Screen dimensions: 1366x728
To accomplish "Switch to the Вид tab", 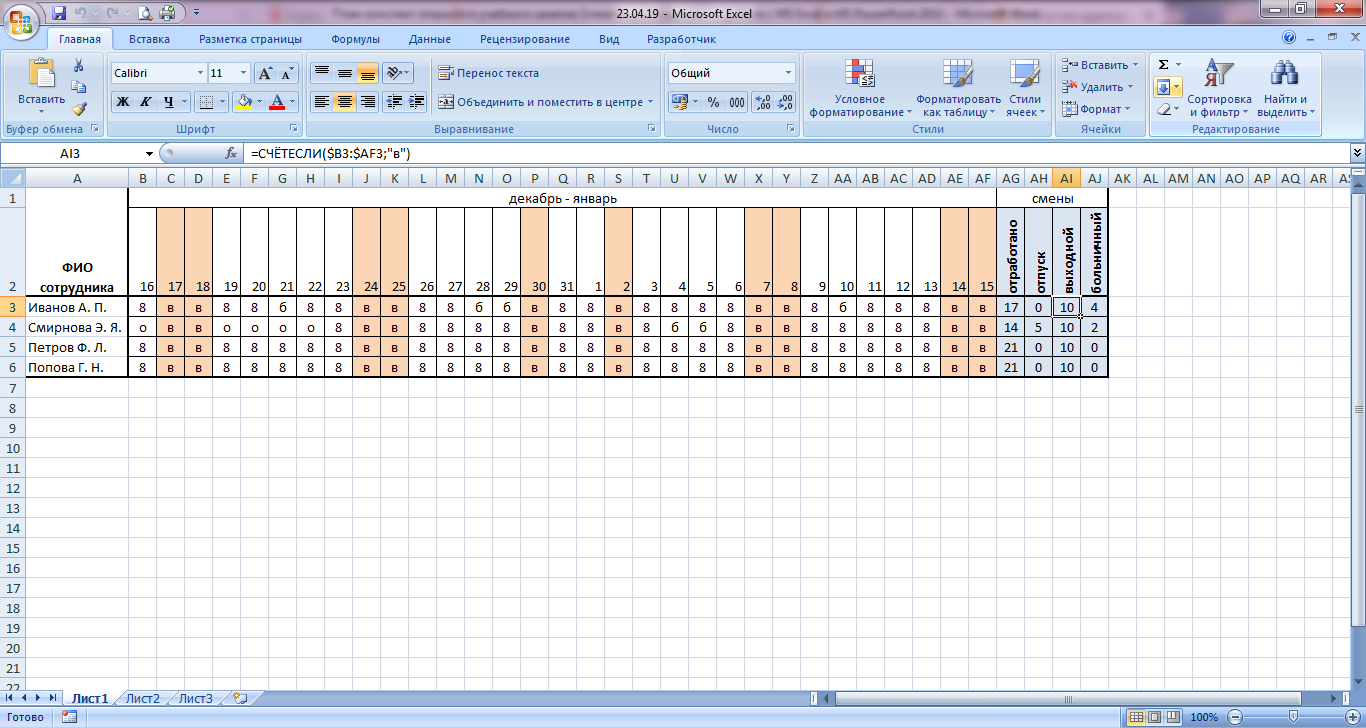I will pyautogui.click(x=609, y=39).
